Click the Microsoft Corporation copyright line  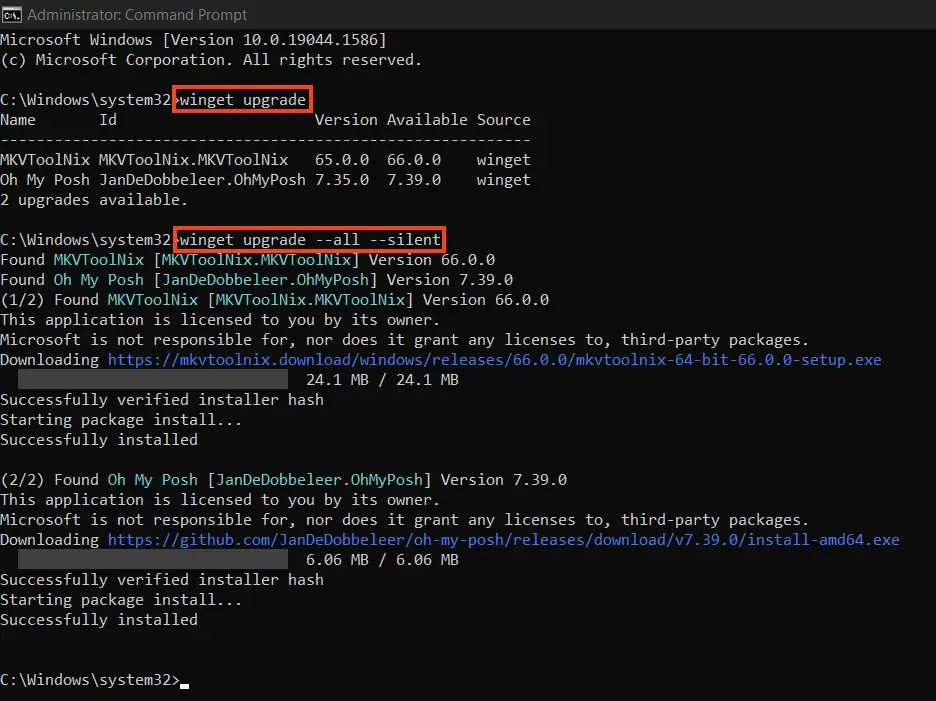tap(211, 60)
